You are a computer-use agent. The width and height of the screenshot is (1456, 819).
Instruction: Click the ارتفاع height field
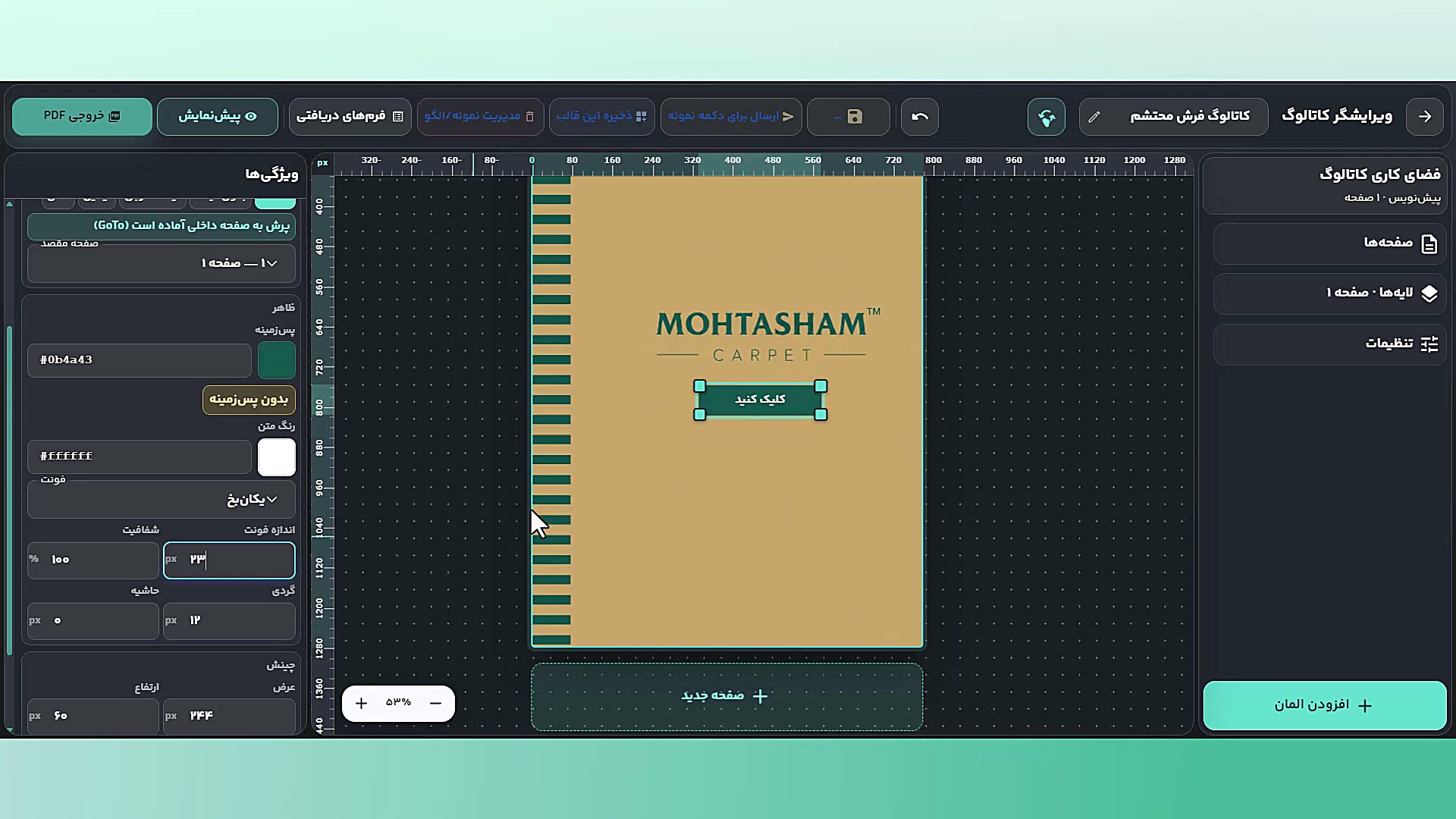pos(93,716)
